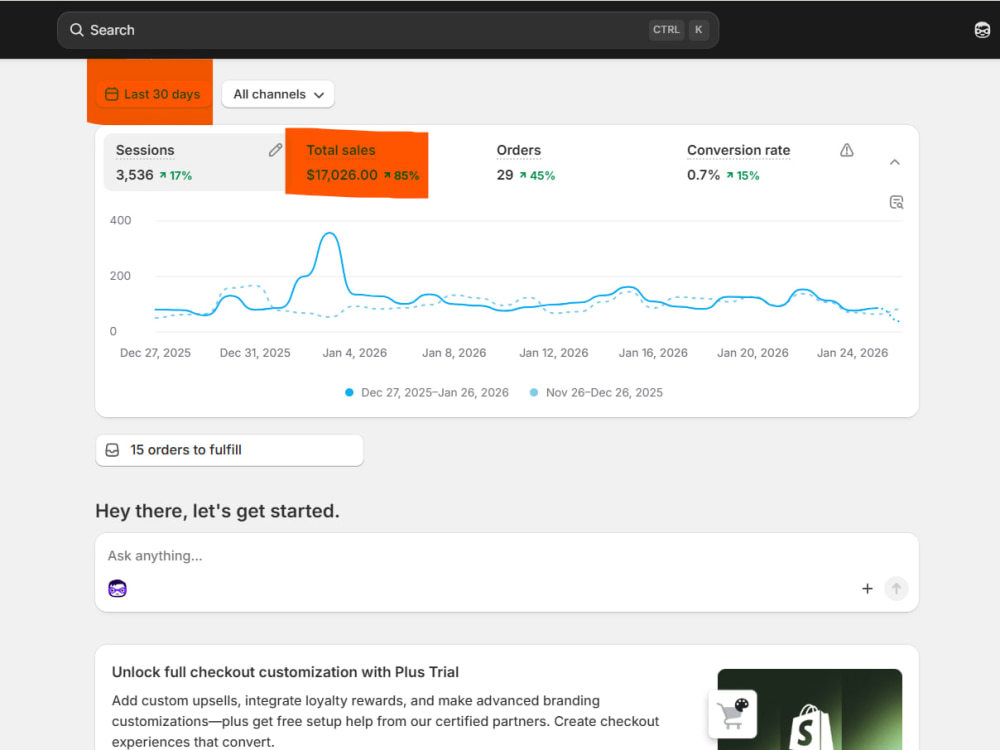Open the Sidekick assistant icon in top bar

[x=982, y=30]
